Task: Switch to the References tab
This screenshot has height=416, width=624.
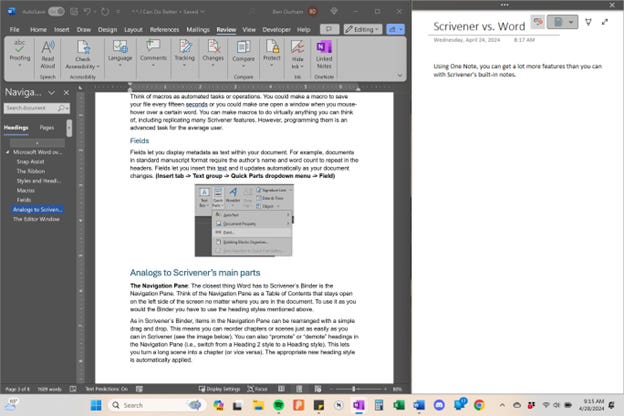Action: pyautogui.click(x=164, y=29)
